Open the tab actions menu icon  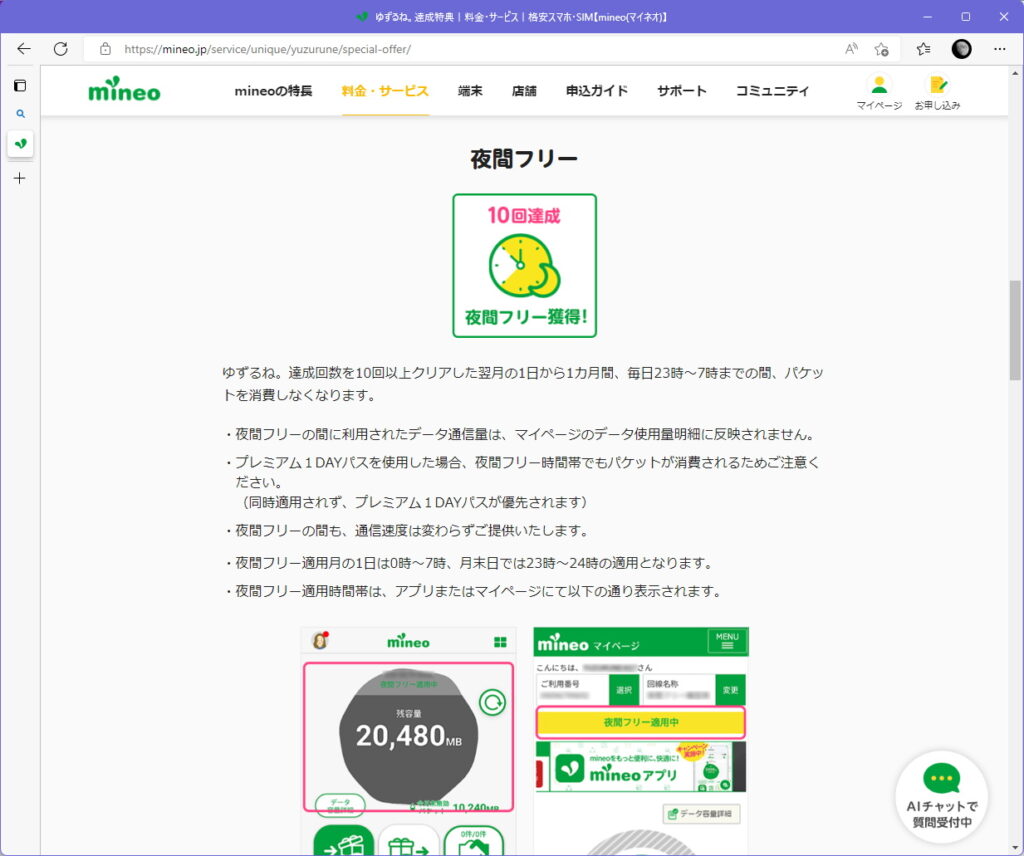point(20,86)
